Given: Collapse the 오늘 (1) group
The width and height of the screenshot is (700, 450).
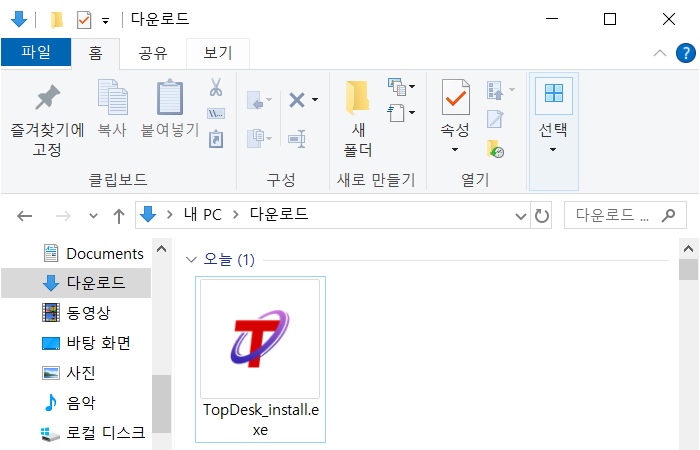Looking at the screenshot, I should point(191,259).
